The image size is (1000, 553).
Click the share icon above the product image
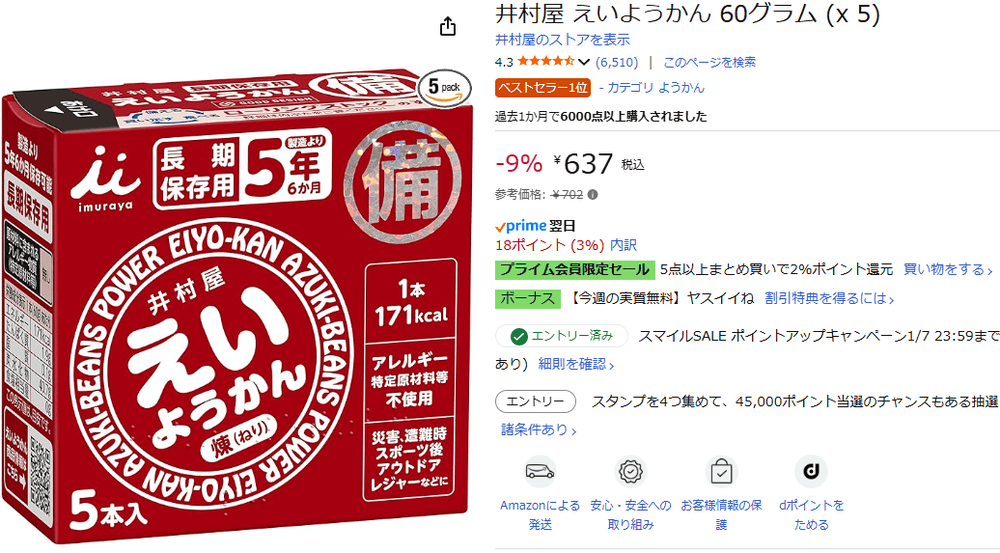(x=448, y=27)
